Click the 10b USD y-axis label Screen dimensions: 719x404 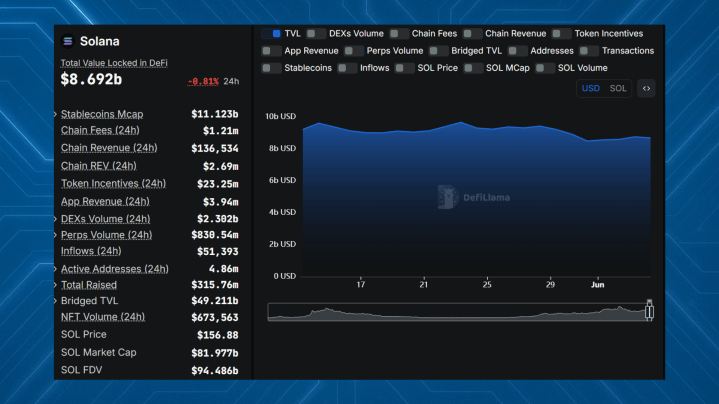(281, 116)
